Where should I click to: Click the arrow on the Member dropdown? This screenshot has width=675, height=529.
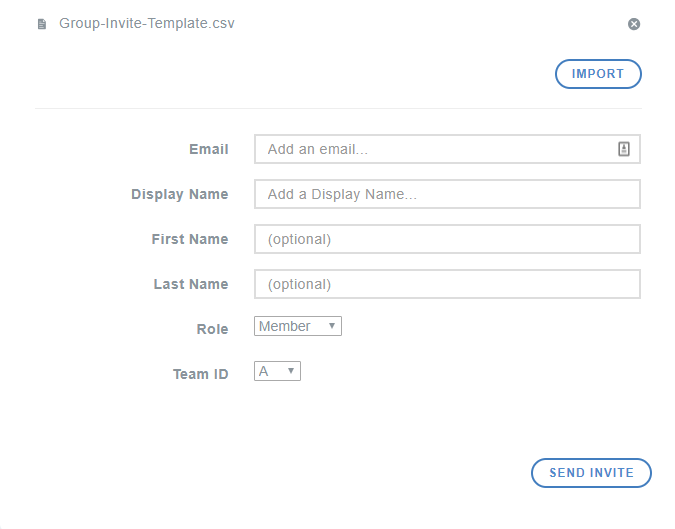point(331,326)
